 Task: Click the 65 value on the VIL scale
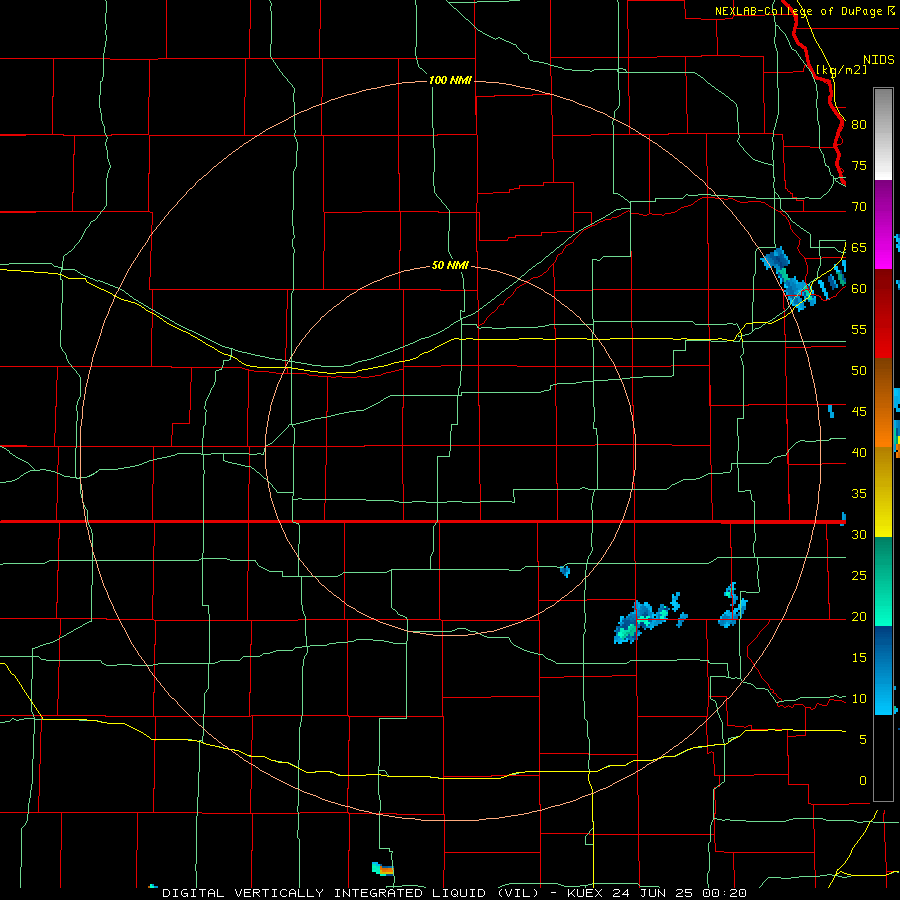pyautogui.click(x=859, y=247)
